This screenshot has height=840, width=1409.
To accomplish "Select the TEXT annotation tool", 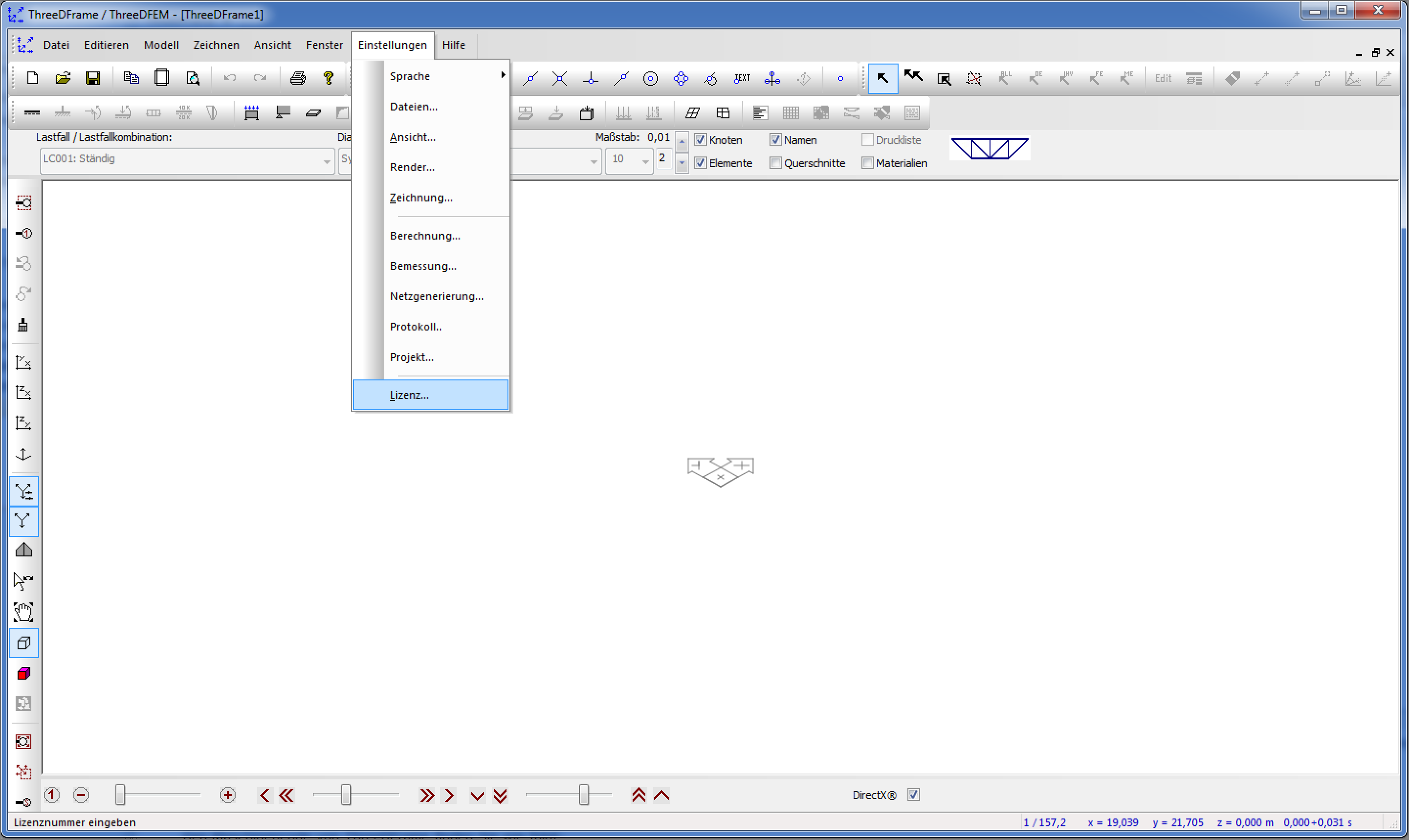I will [x=741, y=78].
